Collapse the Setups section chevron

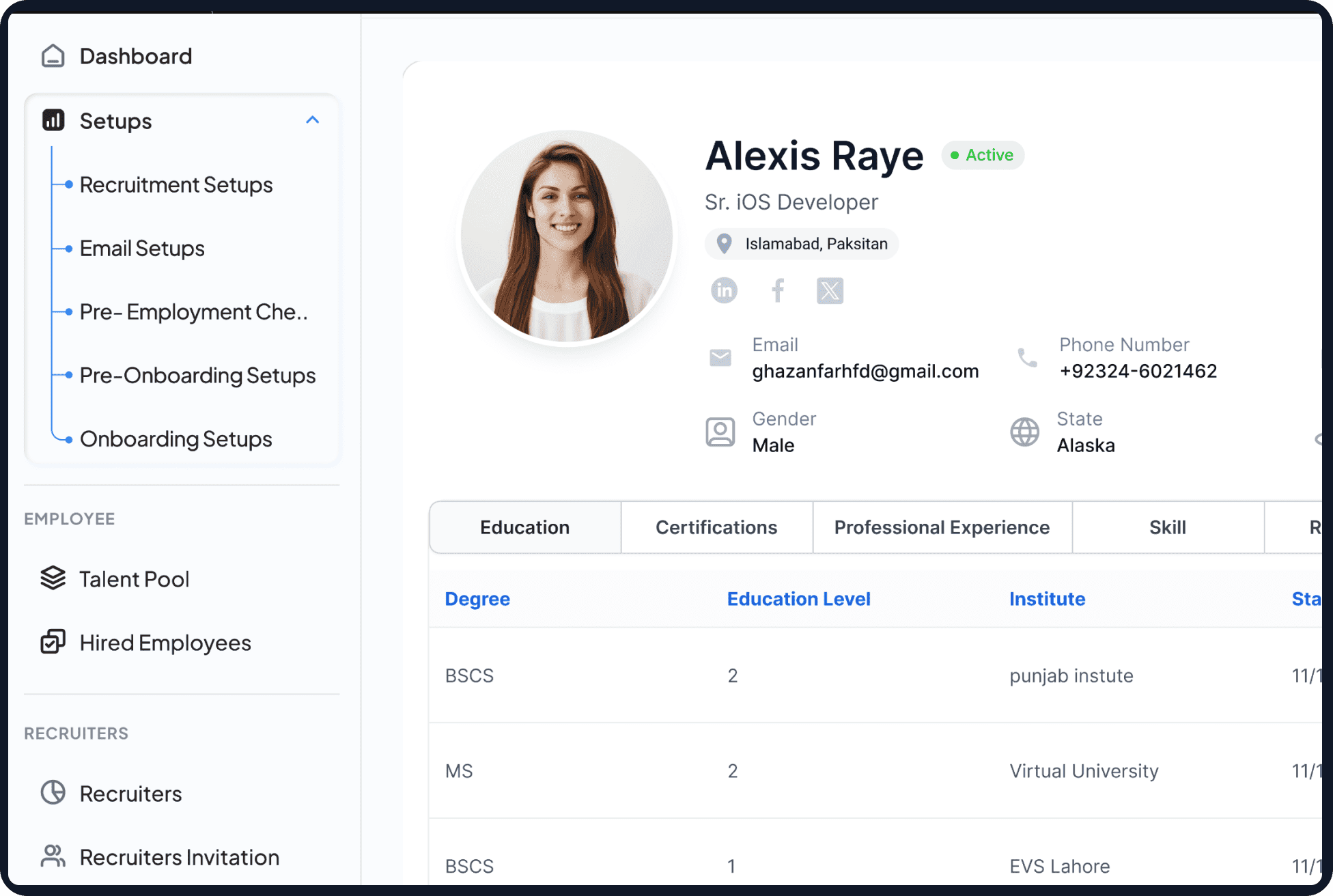[x=313, y=120]
